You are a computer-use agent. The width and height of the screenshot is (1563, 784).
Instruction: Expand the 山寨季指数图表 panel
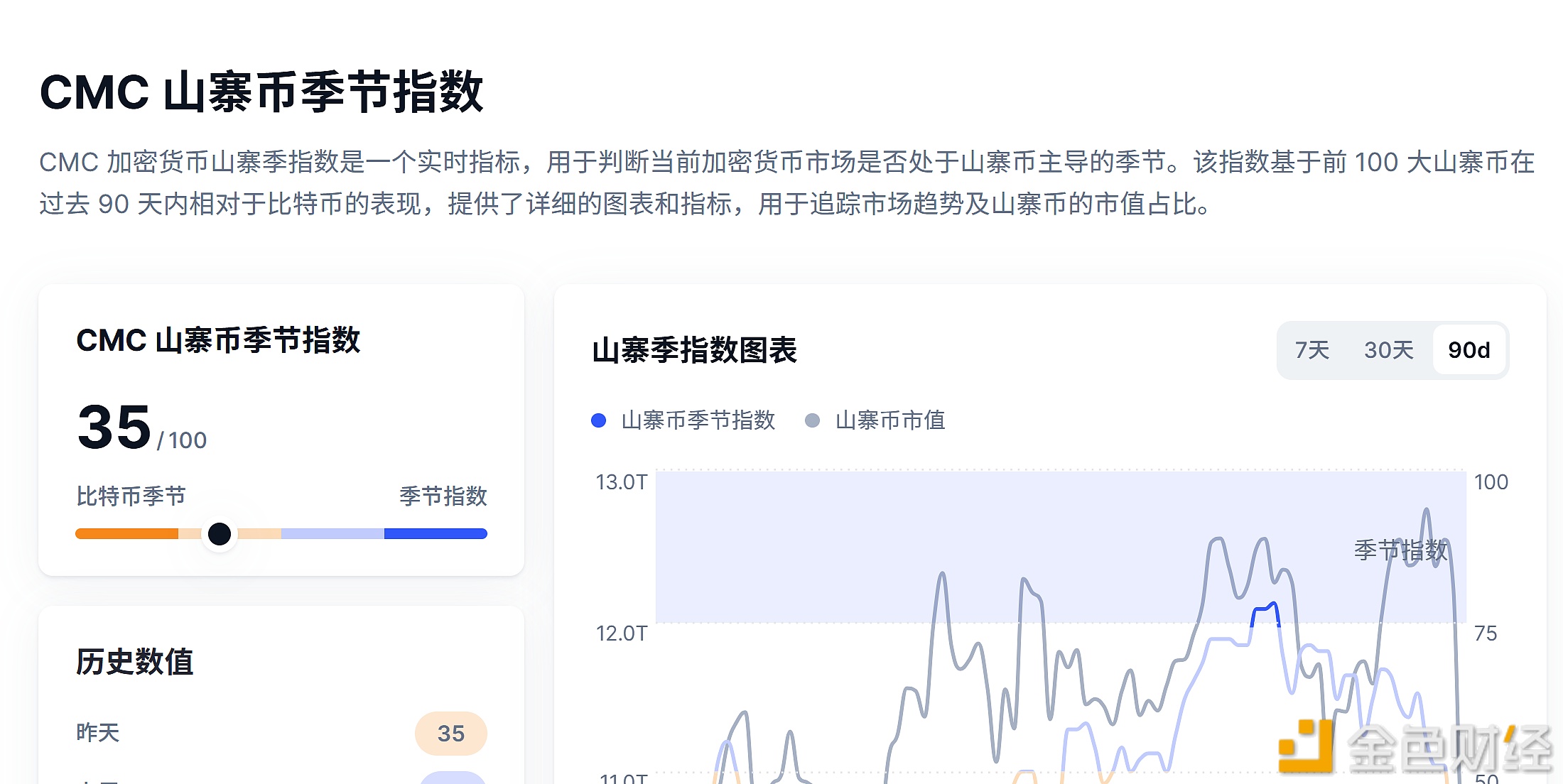[695, 349]
